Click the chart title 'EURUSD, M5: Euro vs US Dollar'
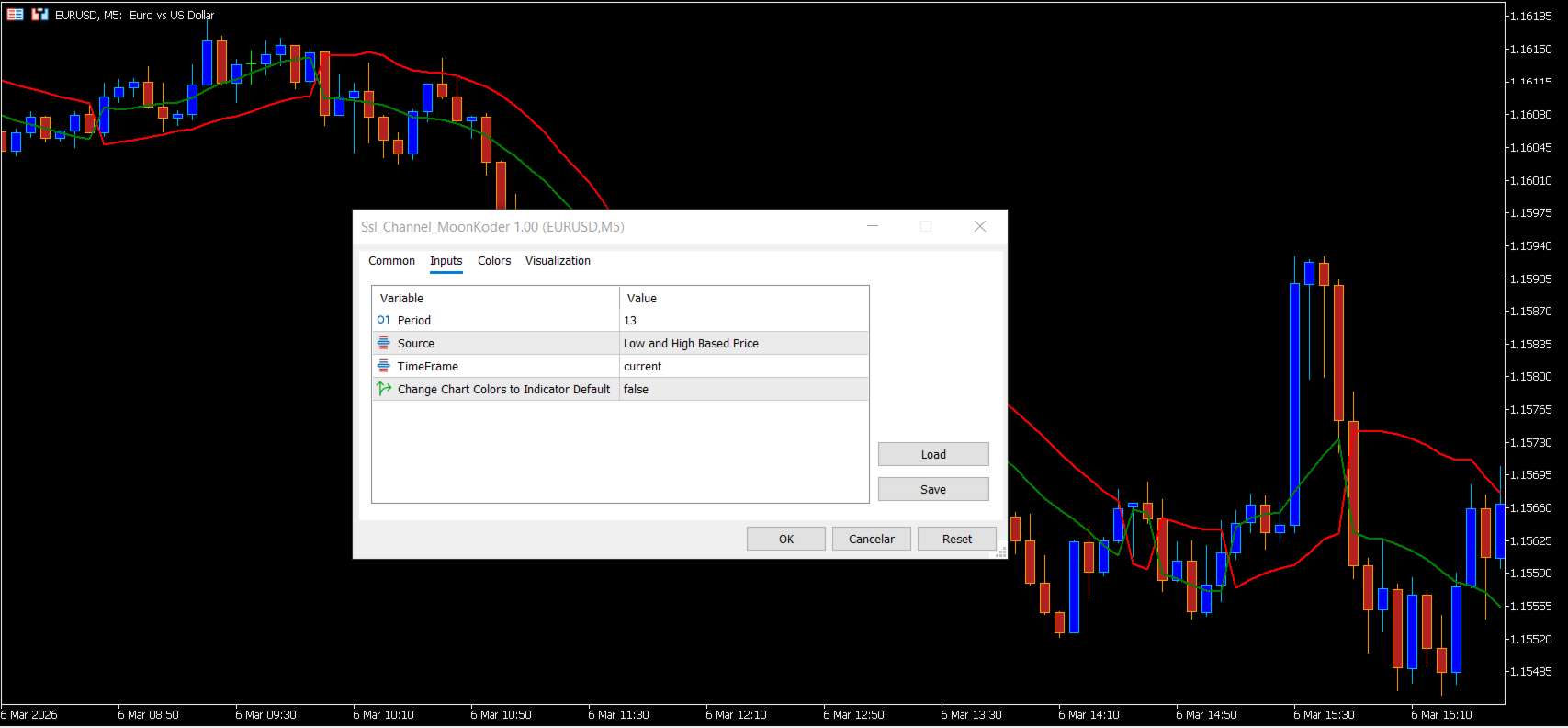The image size is (1568, 728). [135, 16]
